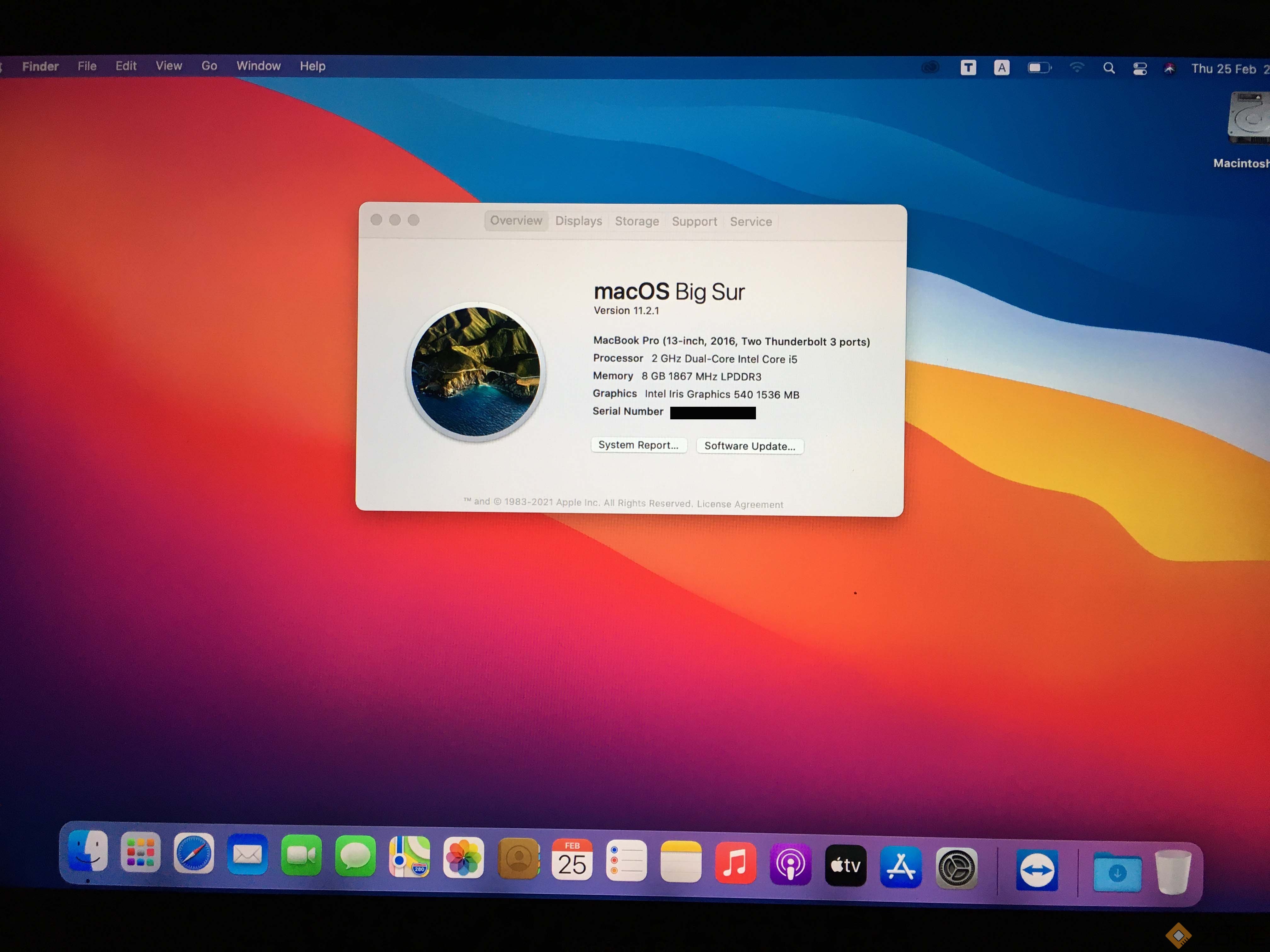Switch to the Storage tab
The height and width of the screenshot is (952, 1270).
click(637, 222)
